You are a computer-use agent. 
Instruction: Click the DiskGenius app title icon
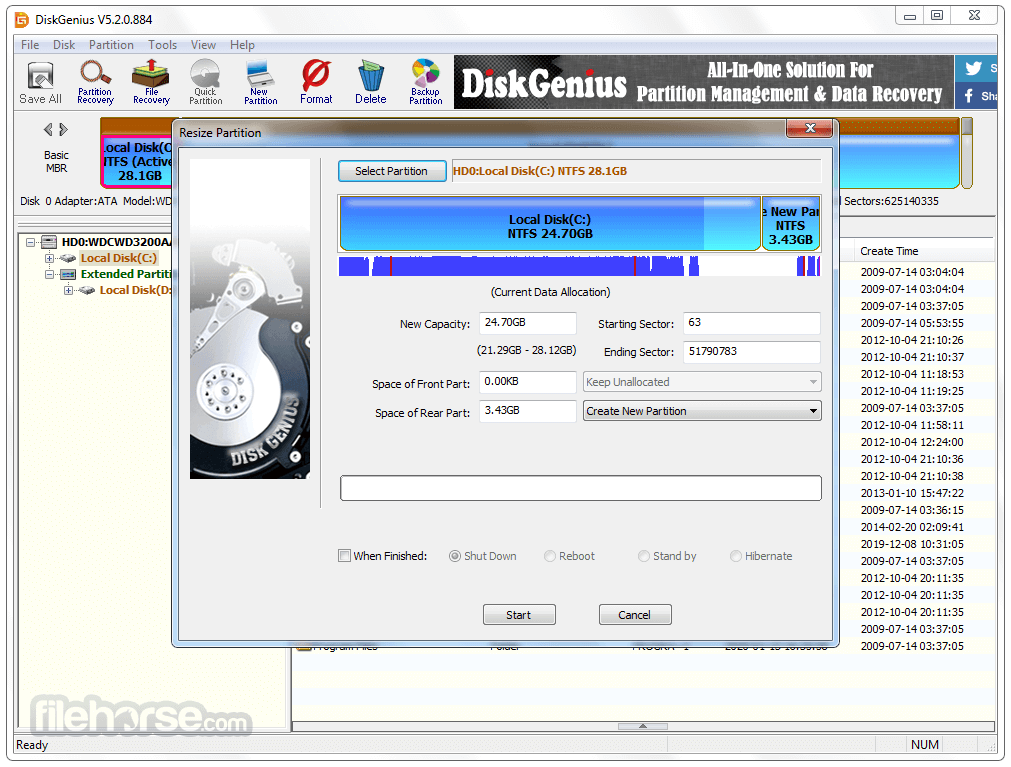[22, 20]
